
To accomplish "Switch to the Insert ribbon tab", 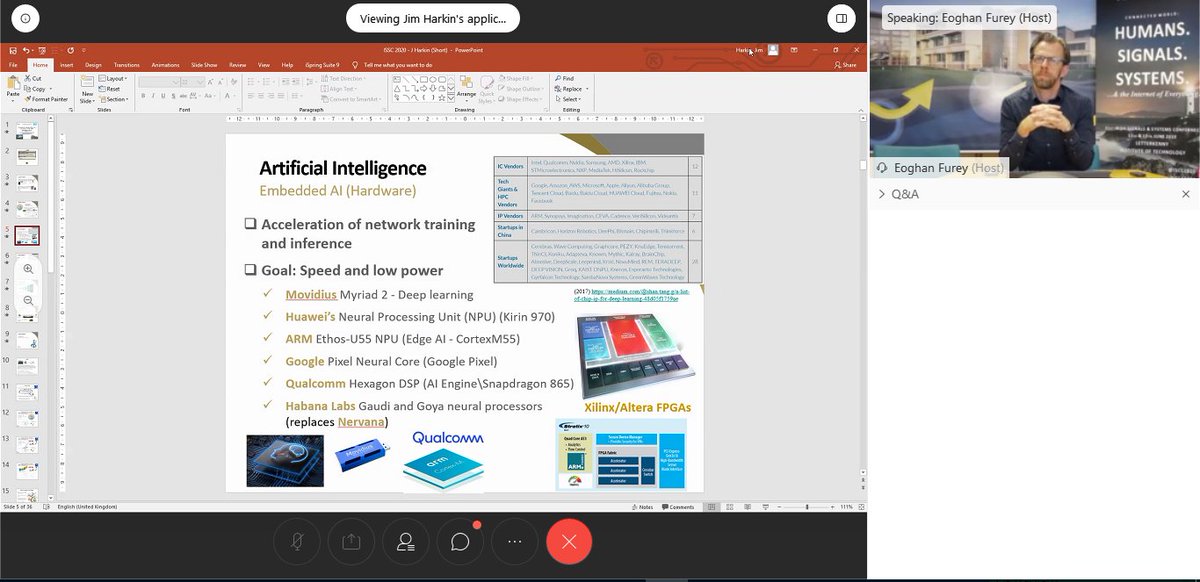I will pyautogui.click(x=66, y=64).
